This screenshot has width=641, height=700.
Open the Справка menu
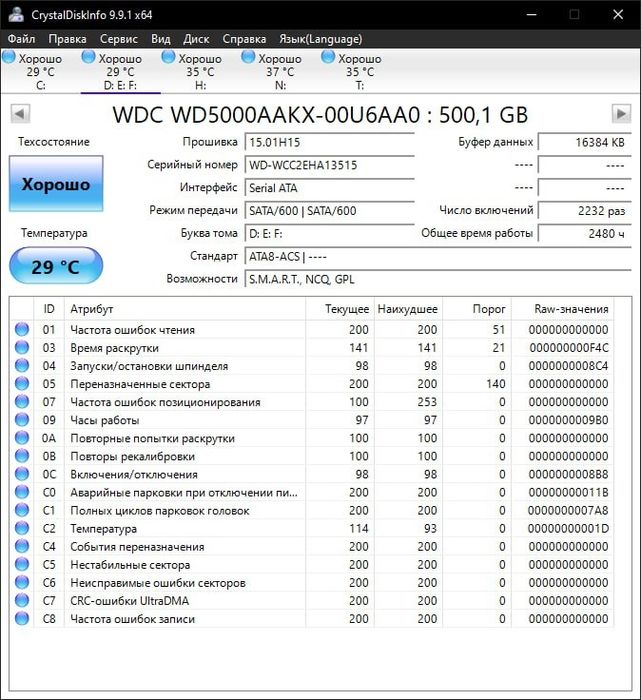pos(244,39)
